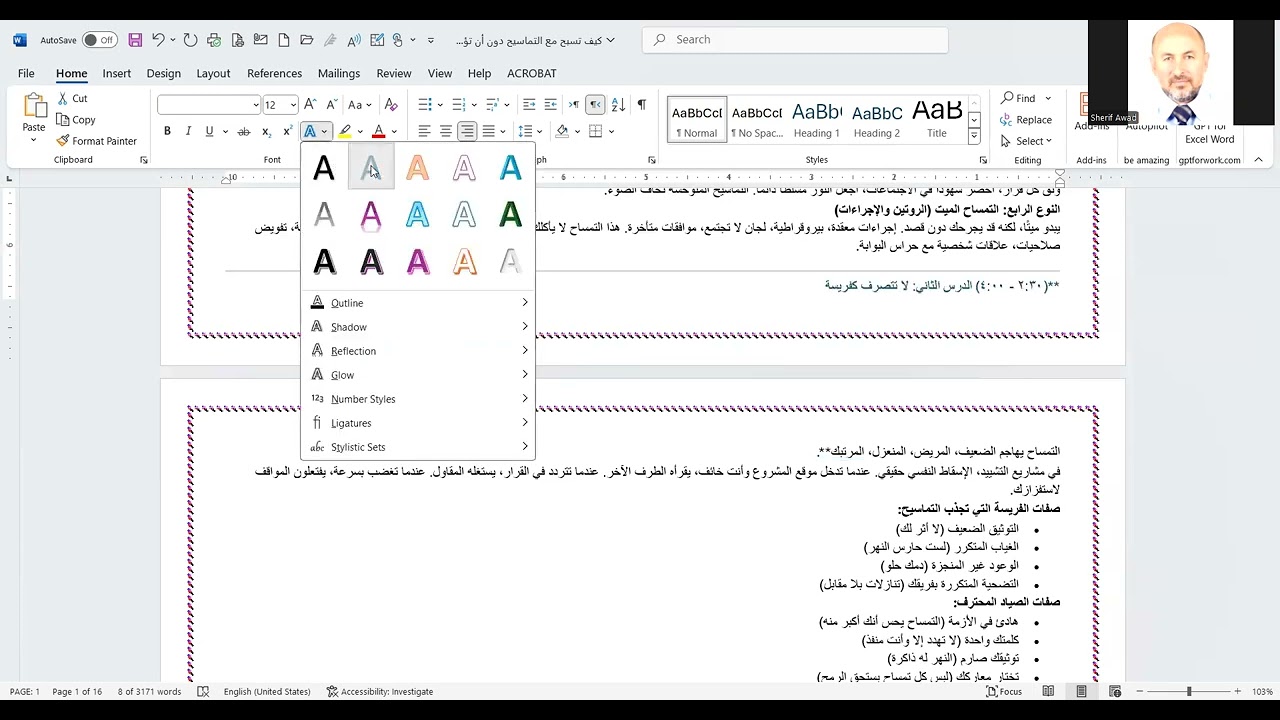The image size is (1280, 720).
Task: Click the Open folder icon in quick access toolbar
Action: click(307, 40)
